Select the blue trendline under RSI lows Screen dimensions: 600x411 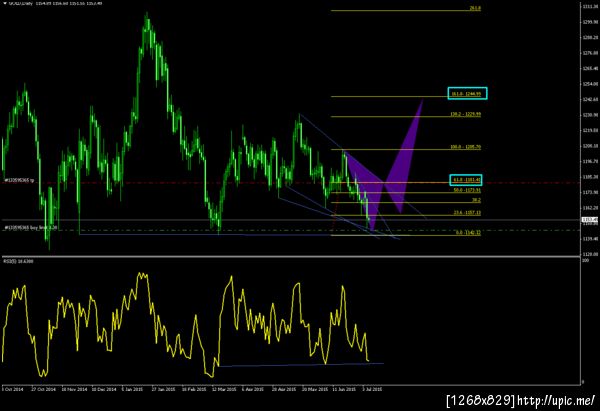pos(300,365)
